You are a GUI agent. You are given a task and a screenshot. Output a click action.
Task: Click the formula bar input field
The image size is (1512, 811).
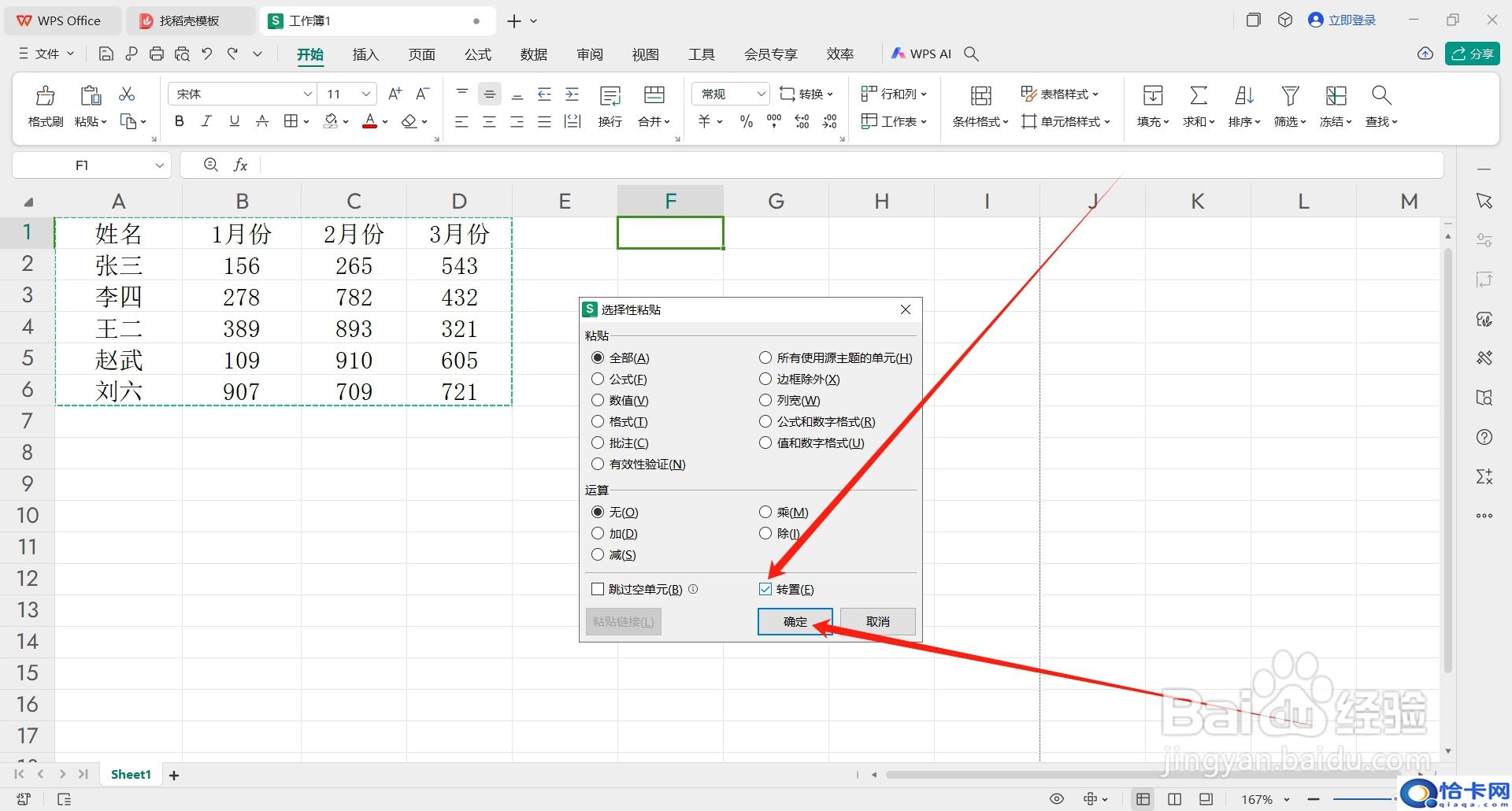(x=850, y=165)
